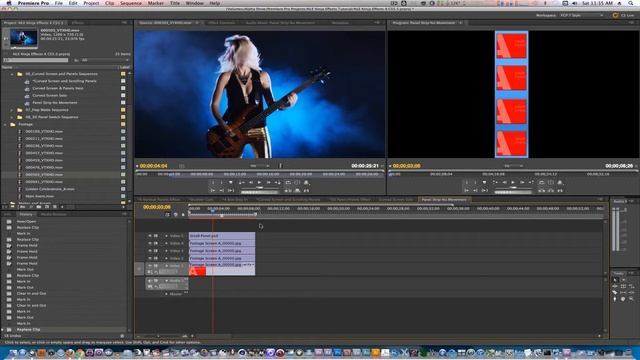Toggle sync lock on Video 4 track
The image size is (640, 360).
pyautogui.click(x=156, y=243)
